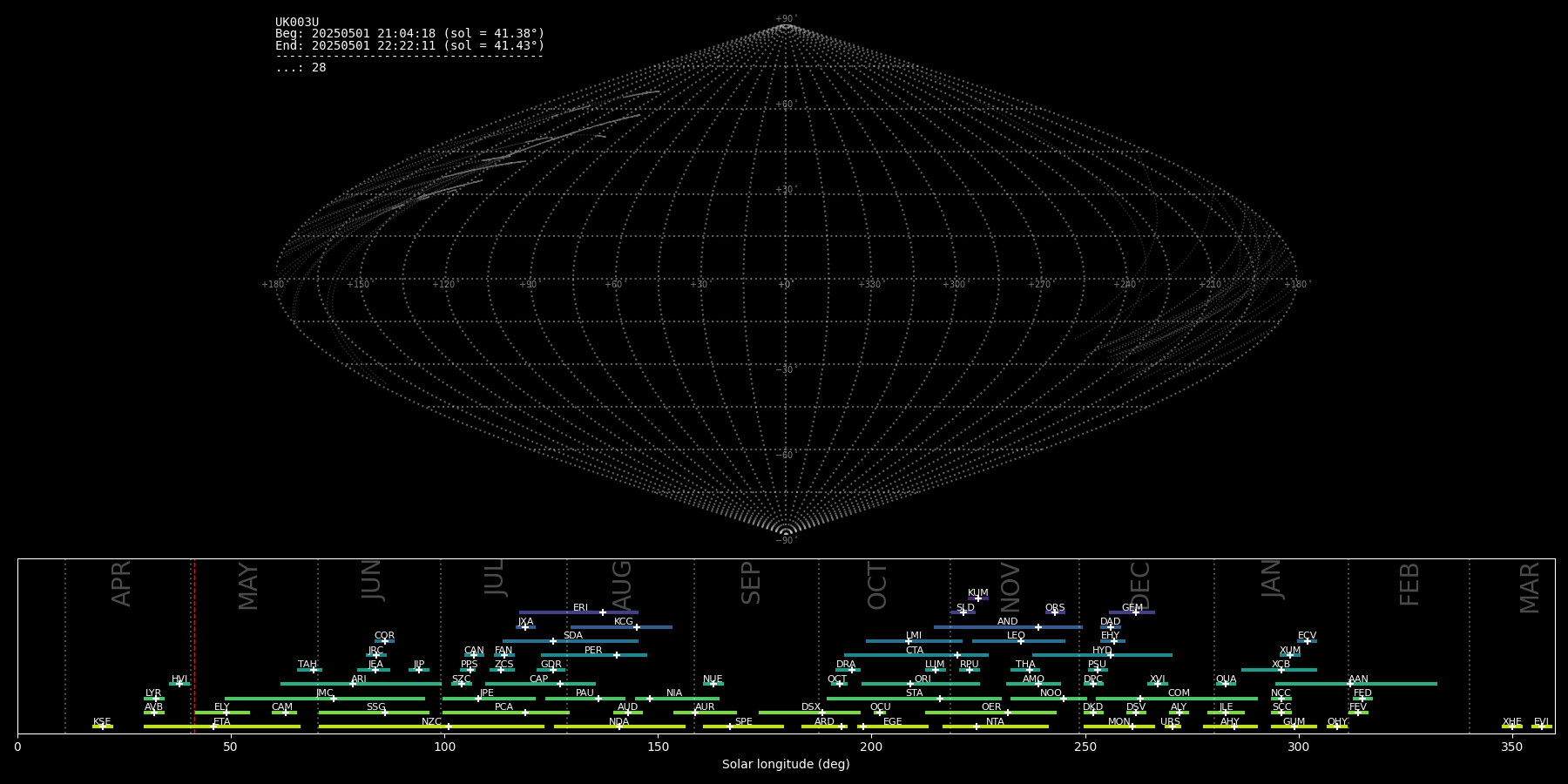Click the 300 tick on the x-axis

coord(1298,747)
